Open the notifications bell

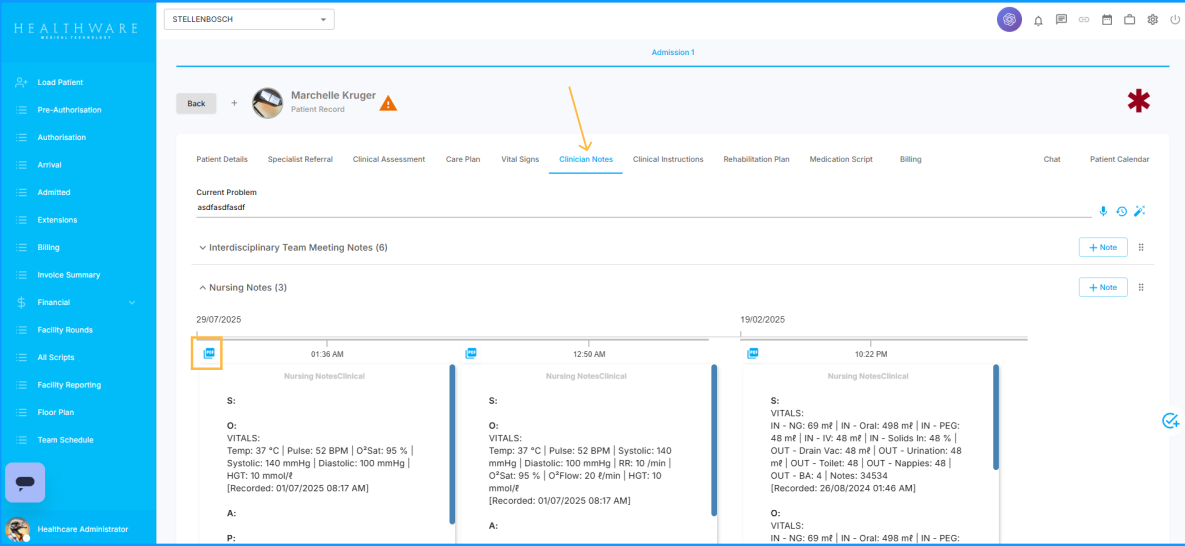1038,20
